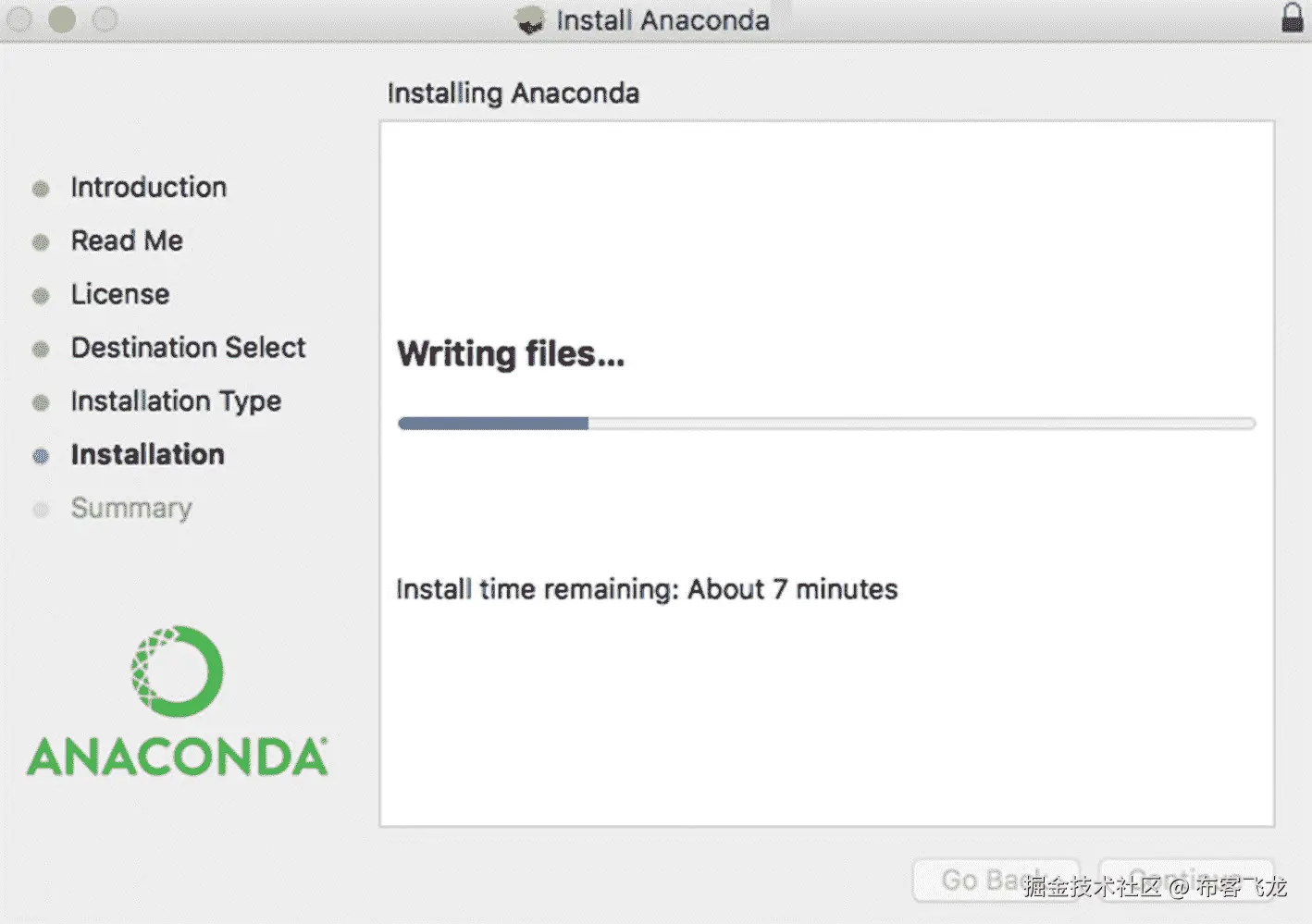1312x924 pixels.
Task: Go to the greyed-out Summary step
Action: click(x=131, y=509)
